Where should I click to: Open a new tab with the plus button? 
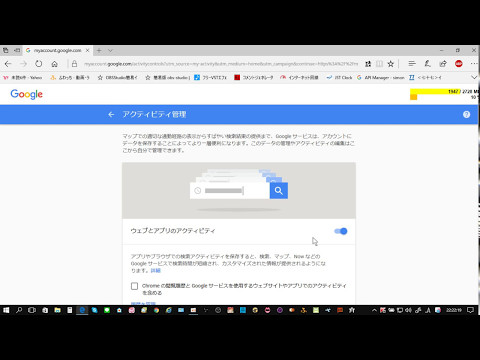click(99, 50)
